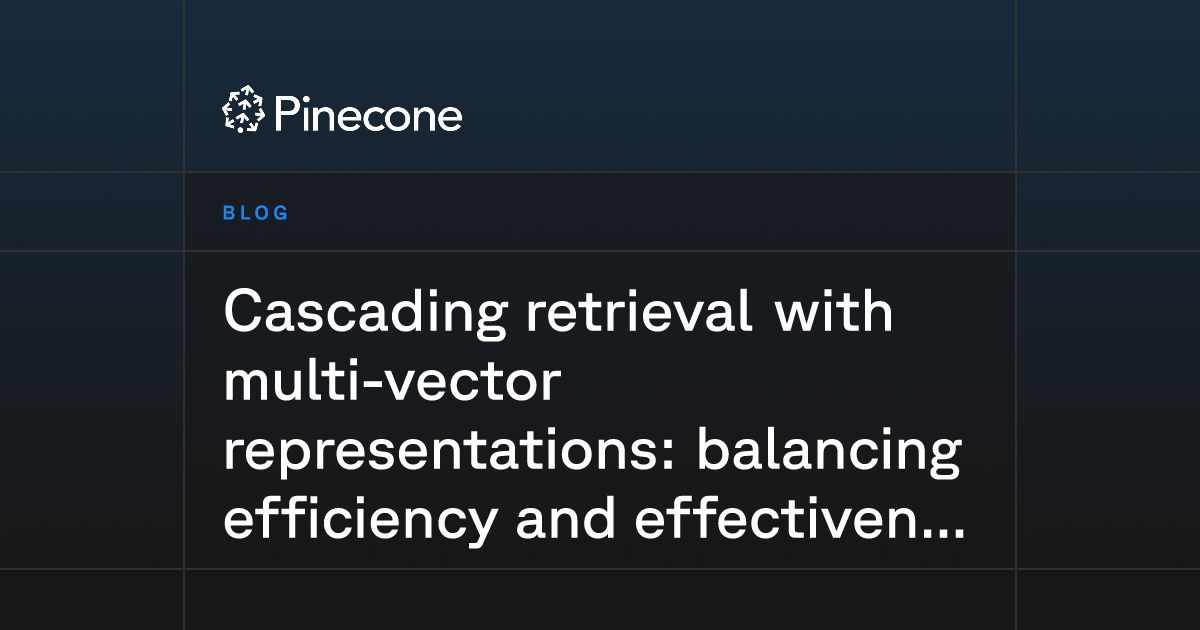Click the letter G in BLOG
This screenshot has width=1200, height=630.
282,213
